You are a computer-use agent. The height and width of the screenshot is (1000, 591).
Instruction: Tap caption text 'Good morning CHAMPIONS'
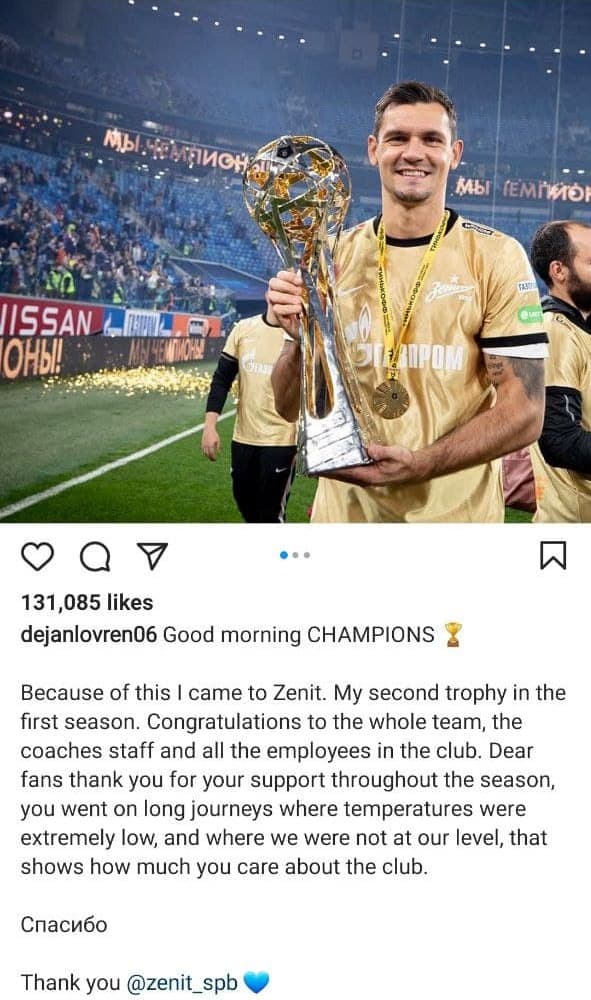[x=298, y=635]
